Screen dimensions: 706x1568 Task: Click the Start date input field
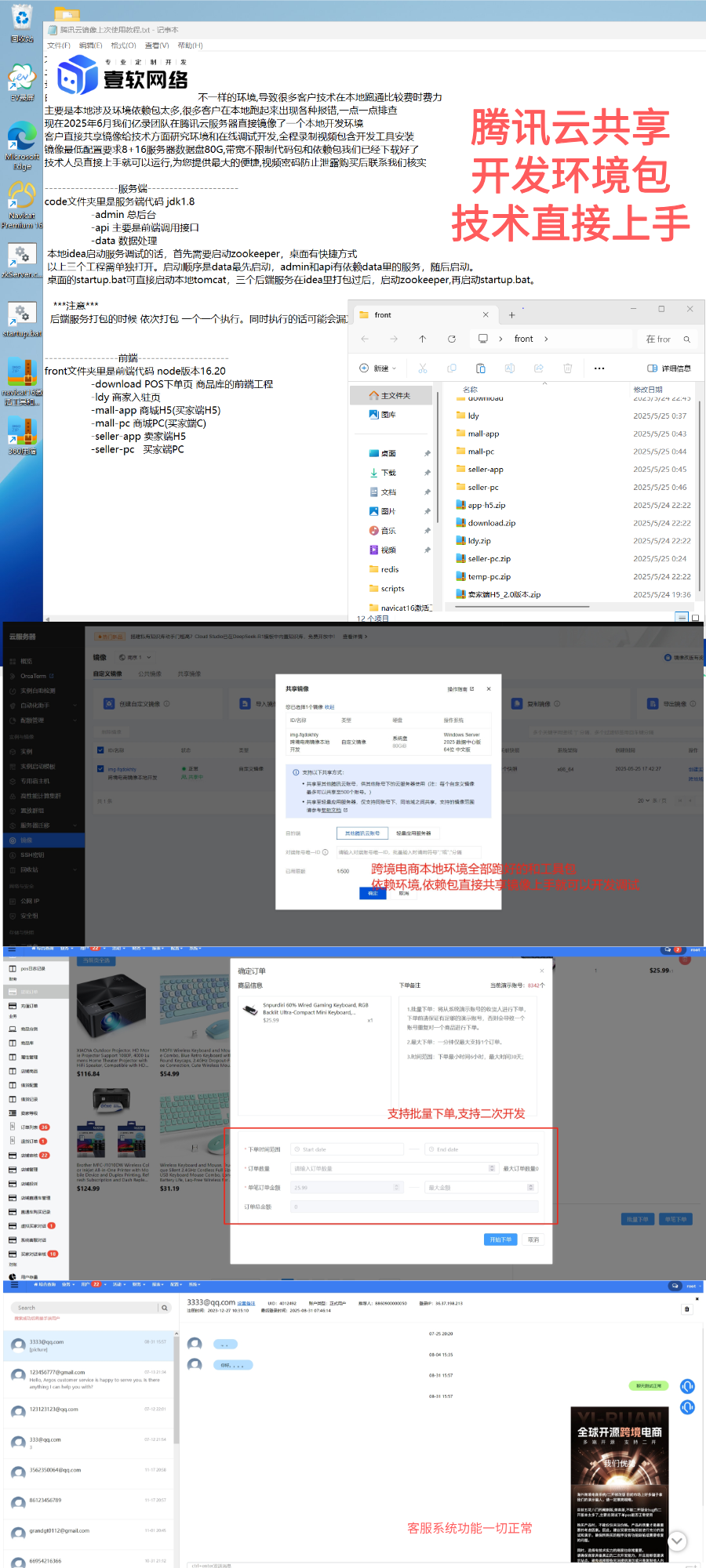pos(347,1149)
